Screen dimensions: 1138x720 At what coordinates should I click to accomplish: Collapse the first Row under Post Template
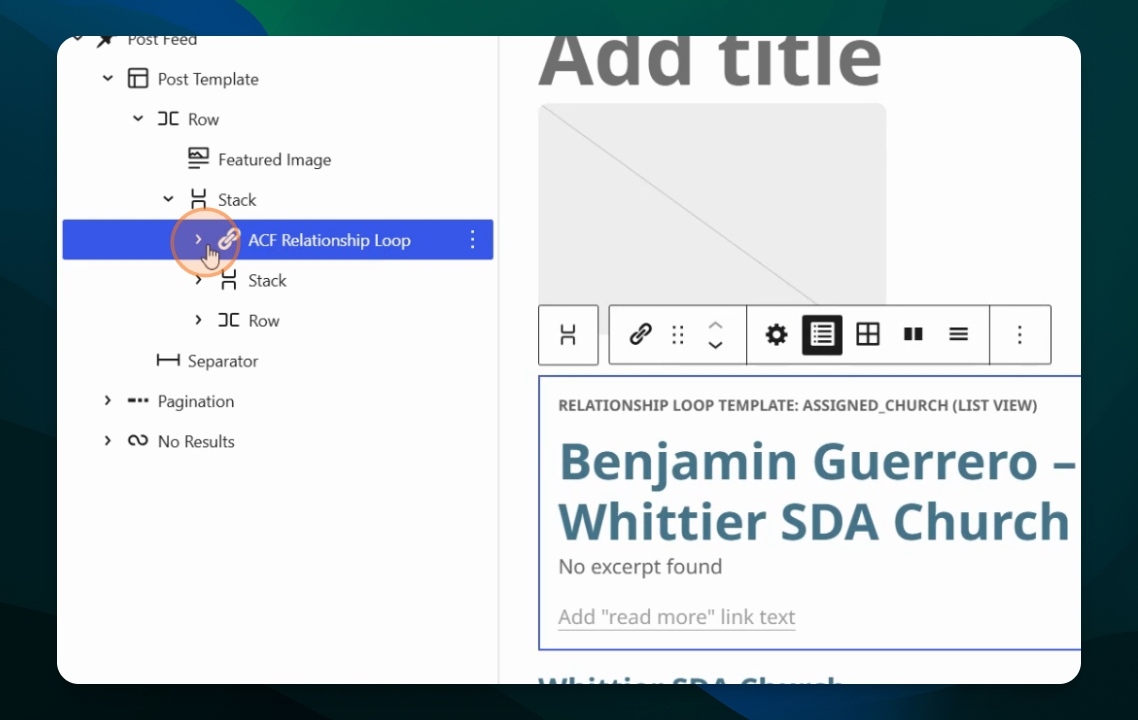pyautogui.click(x=138, y=118)
